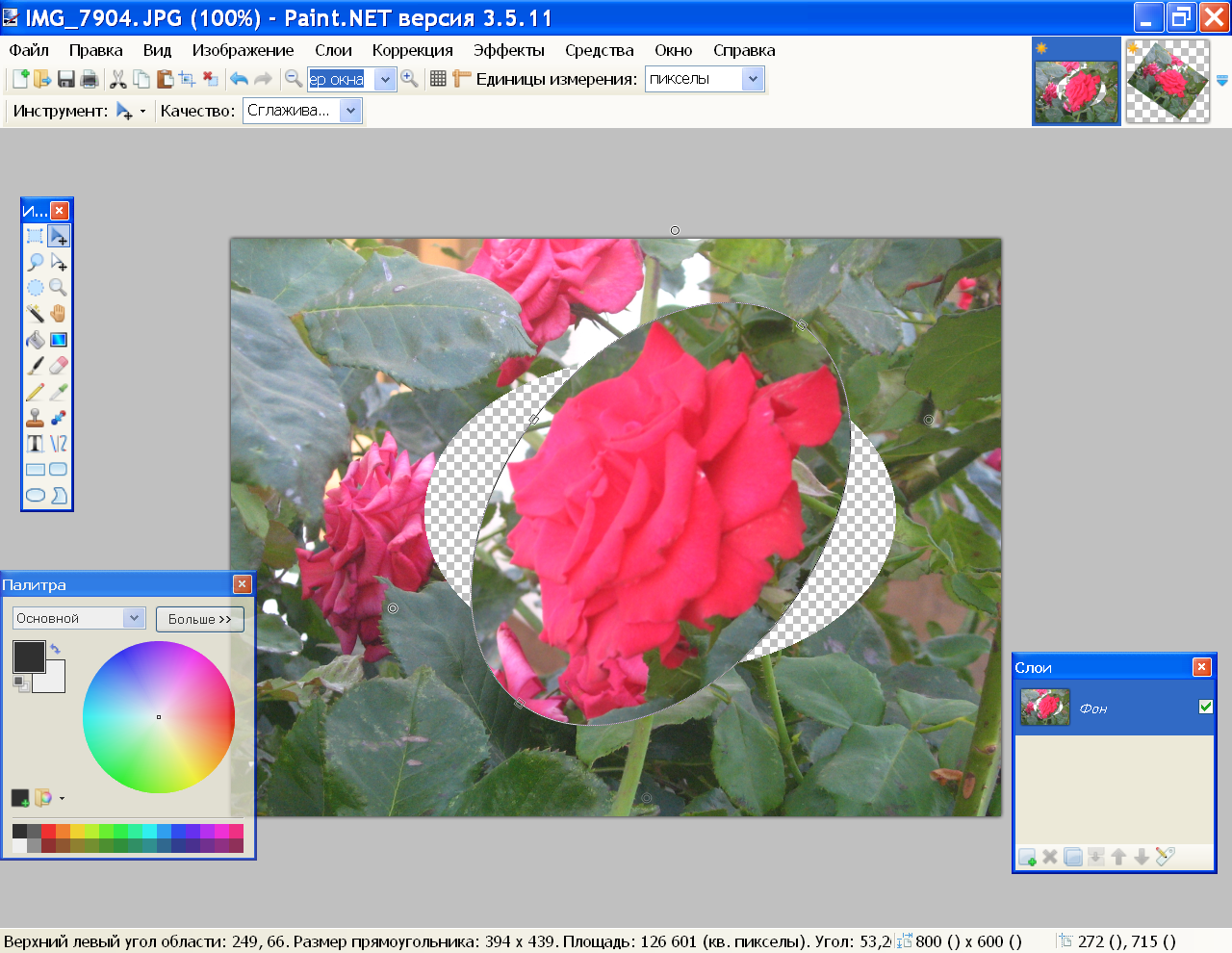Select the Ellipse Select tool

pyautogui.click(x=36, y=288)
